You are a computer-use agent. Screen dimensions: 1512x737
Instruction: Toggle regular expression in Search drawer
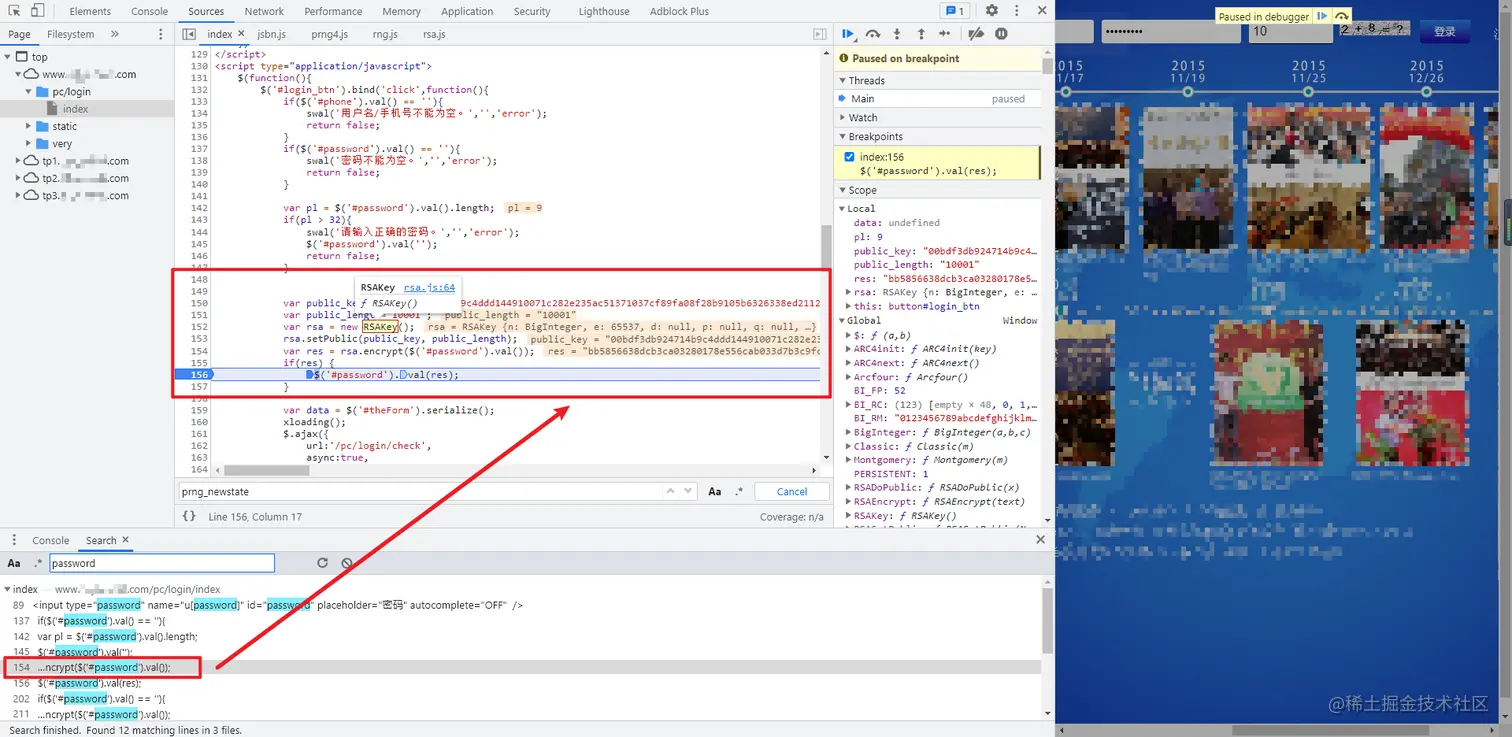[x=38, y=563]
